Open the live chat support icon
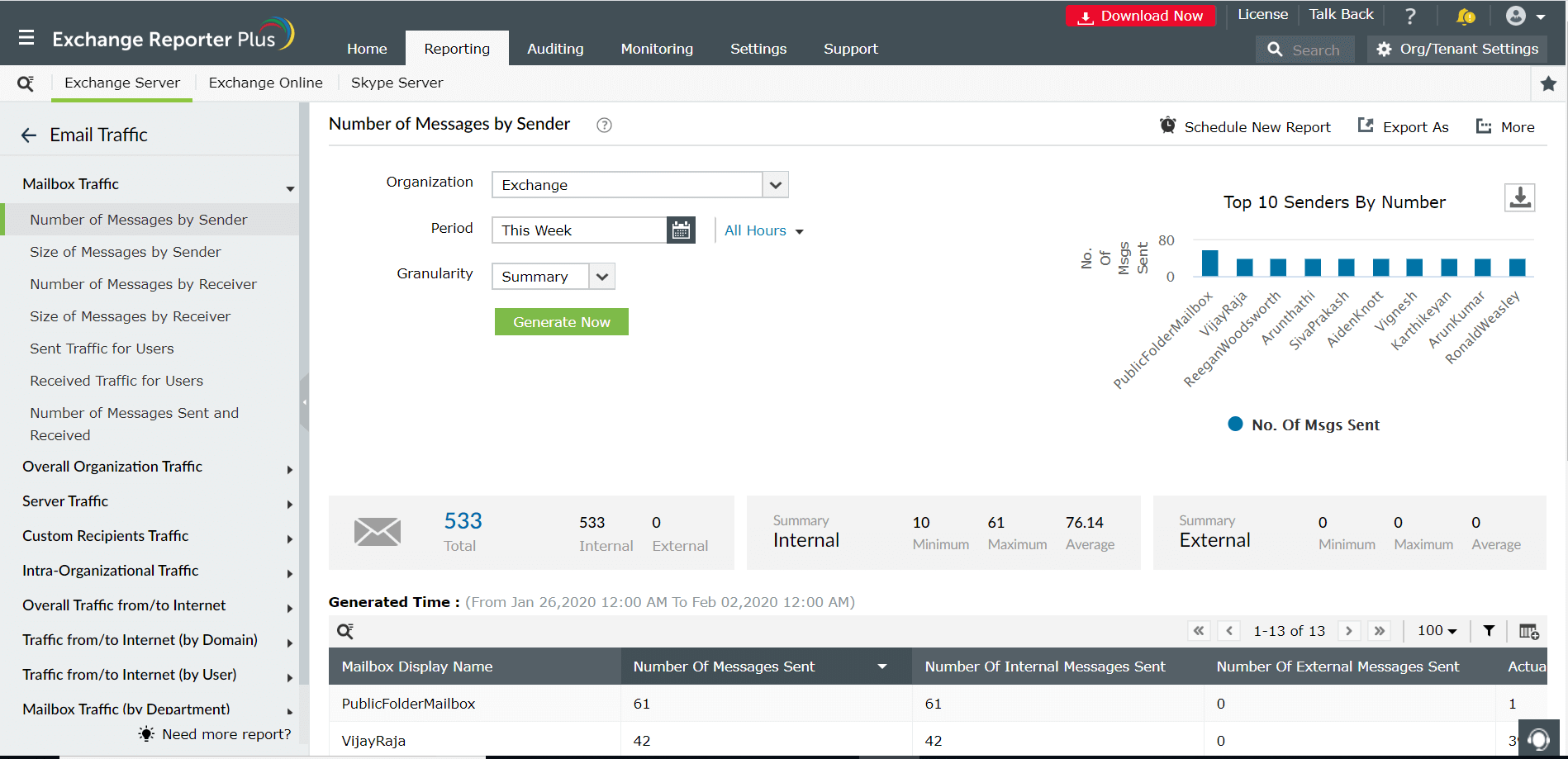The image size is (1568, 759). [1538, 738]
